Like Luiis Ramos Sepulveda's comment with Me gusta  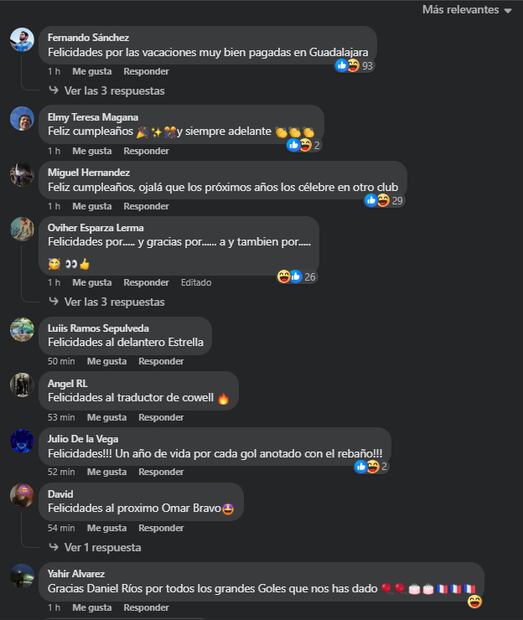(x=107, y=361)
